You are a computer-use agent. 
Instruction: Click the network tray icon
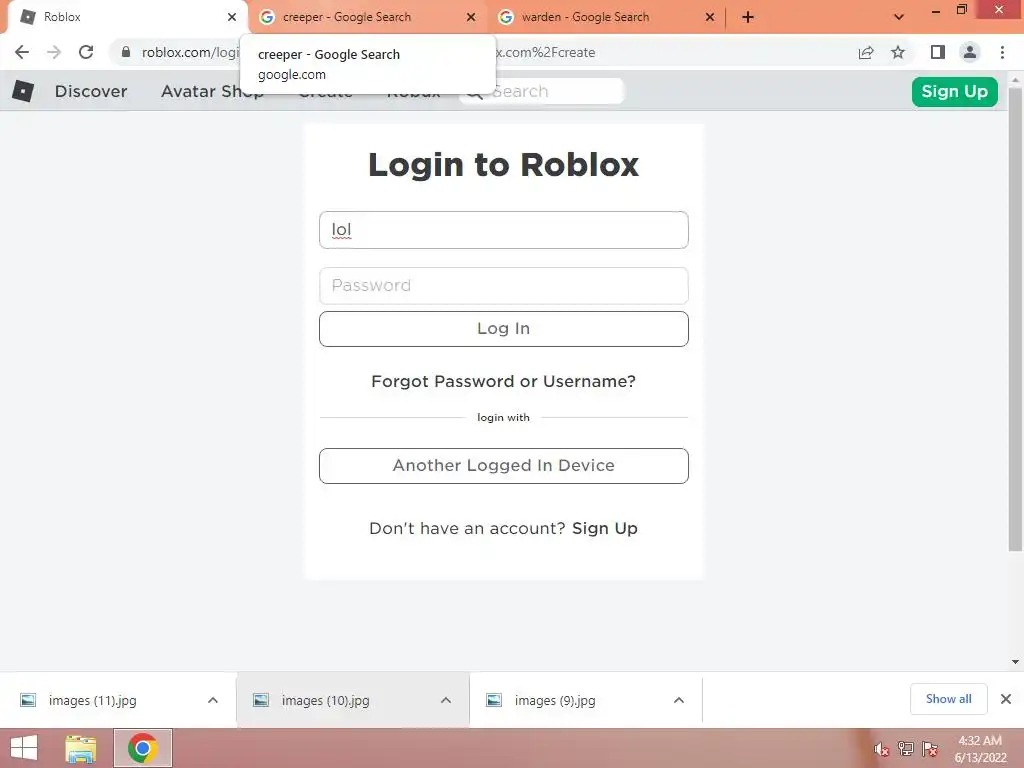point(906,749)
